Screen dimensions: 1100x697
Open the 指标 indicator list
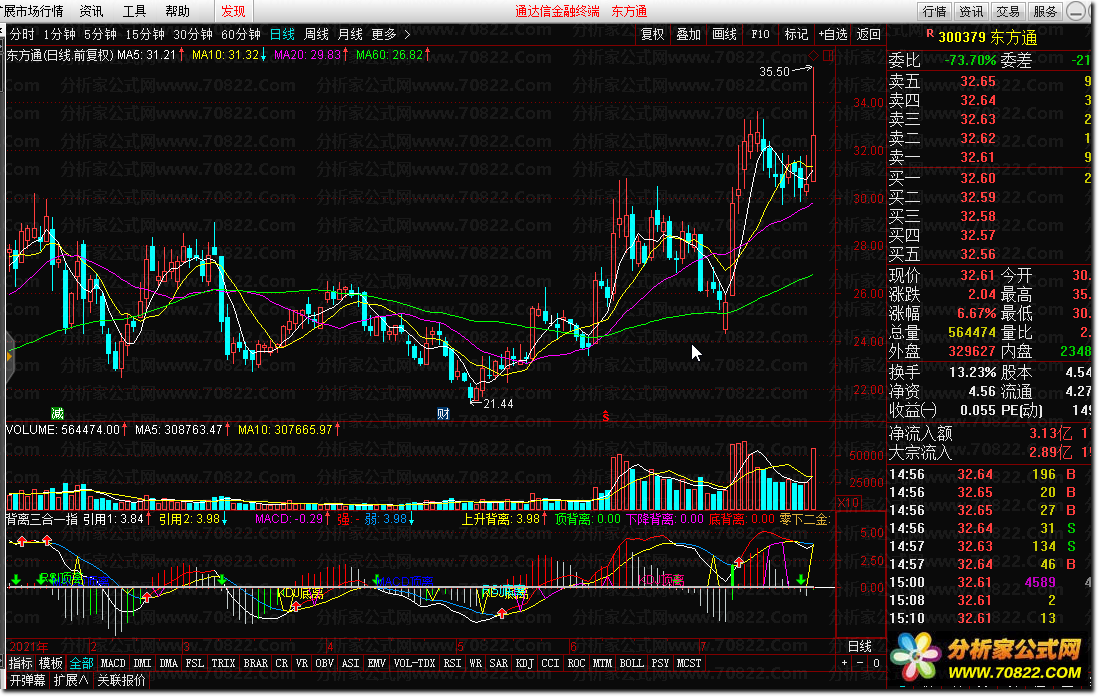20,663
